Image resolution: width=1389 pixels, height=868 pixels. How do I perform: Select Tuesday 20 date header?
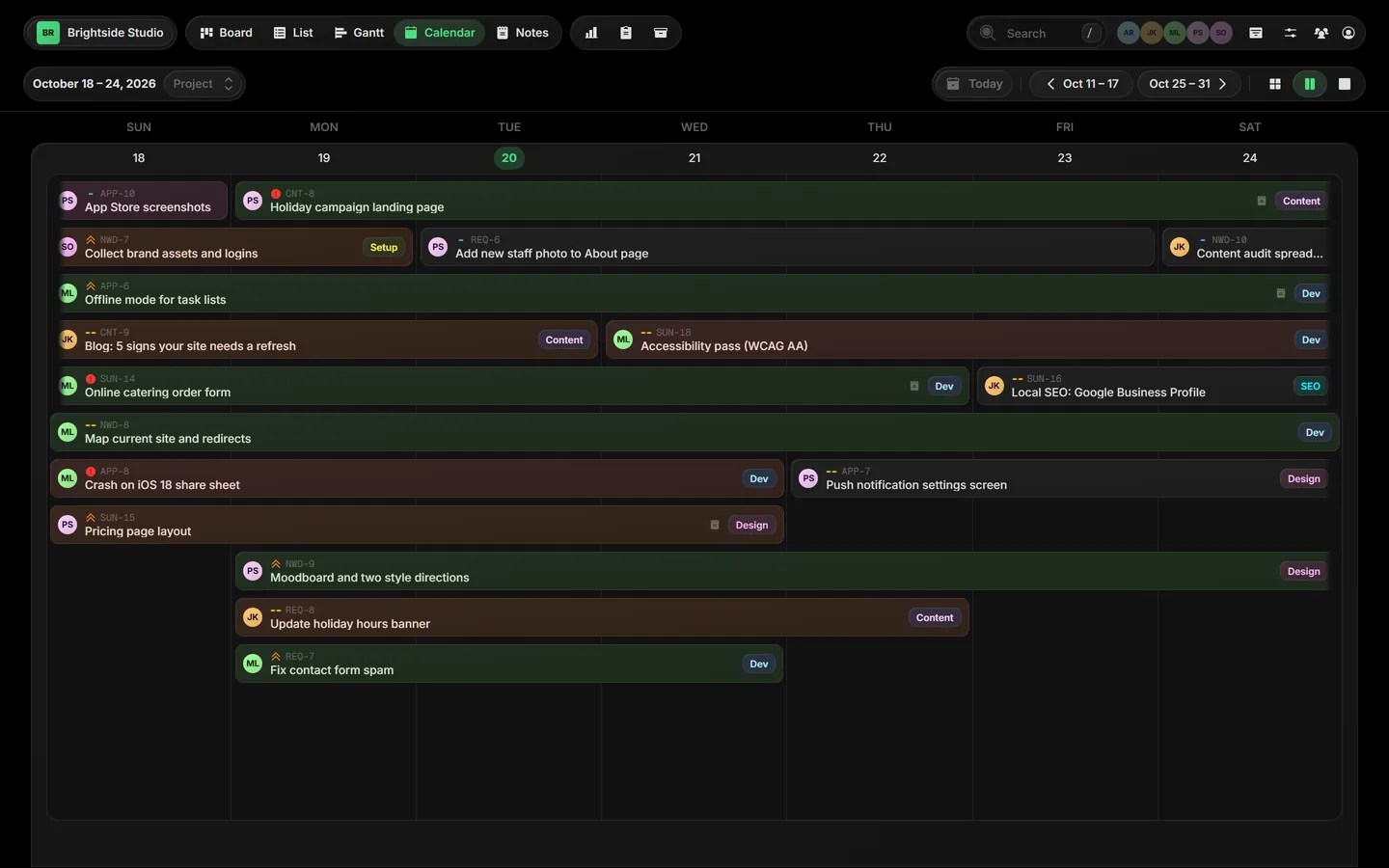coord(509,158)
